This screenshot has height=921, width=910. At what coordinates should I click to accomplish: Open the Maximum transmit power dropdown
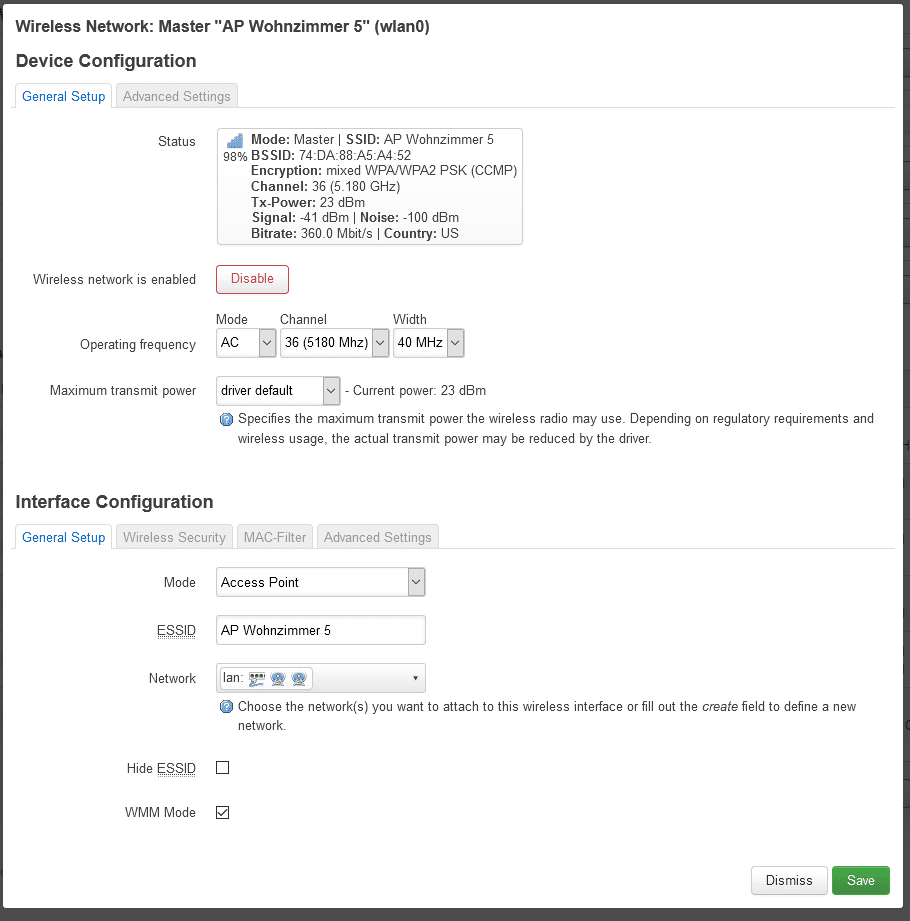click(x=278, y=390)
